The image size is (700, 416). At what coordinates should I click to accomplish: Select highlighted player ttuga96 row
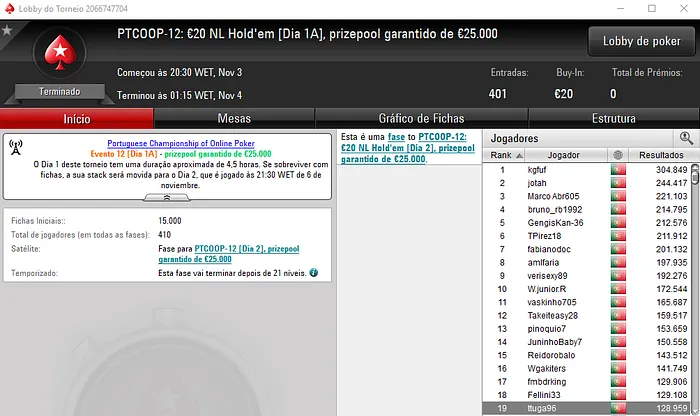click(x=587, y=408)
